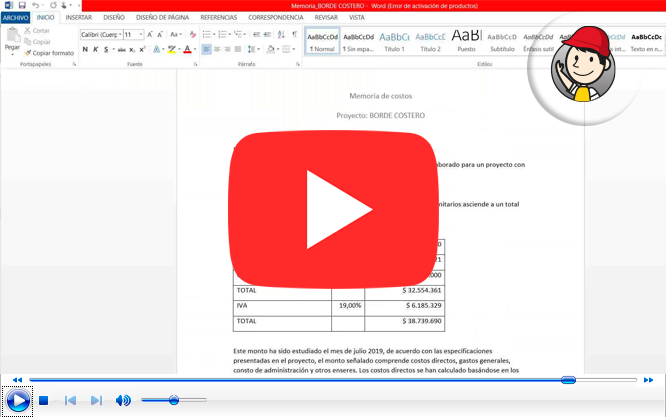Show paragraph marks pilcrow icon

pos(294,34)
